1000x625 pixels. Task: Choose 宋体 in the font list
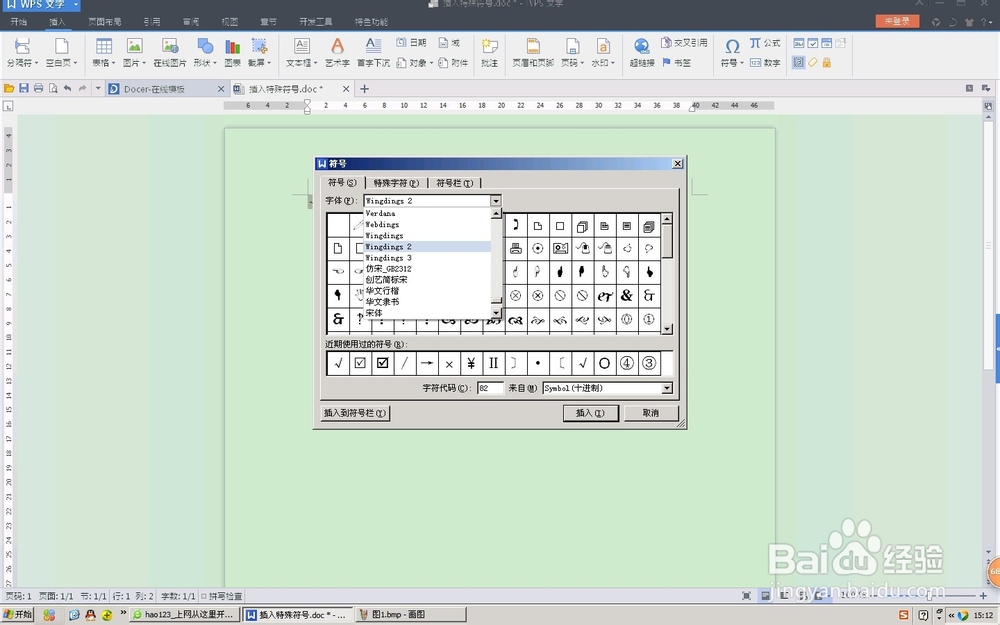(427, 313)
